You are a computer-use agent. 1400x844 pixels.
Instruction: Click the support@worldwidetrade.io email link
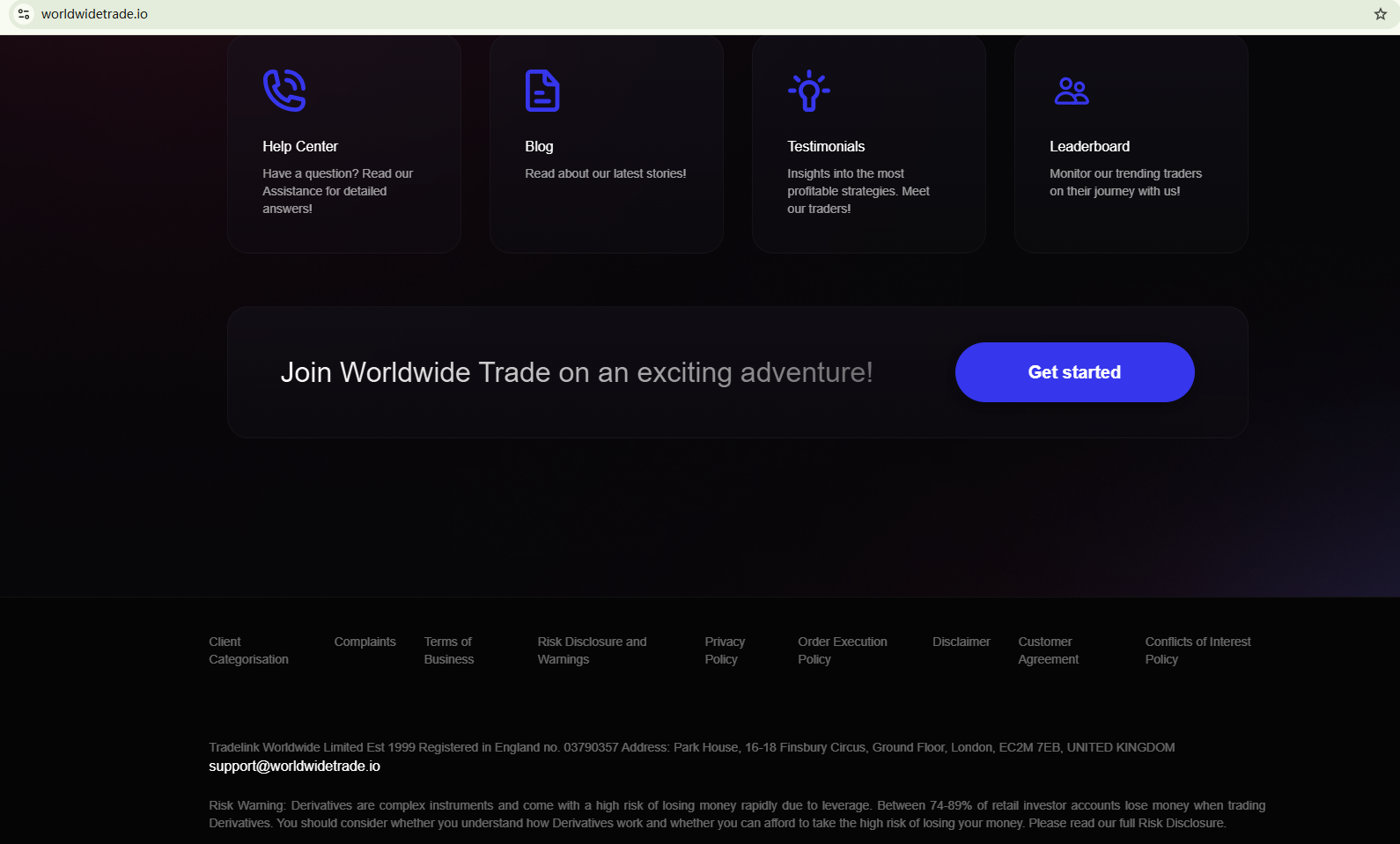coord(294,767)
